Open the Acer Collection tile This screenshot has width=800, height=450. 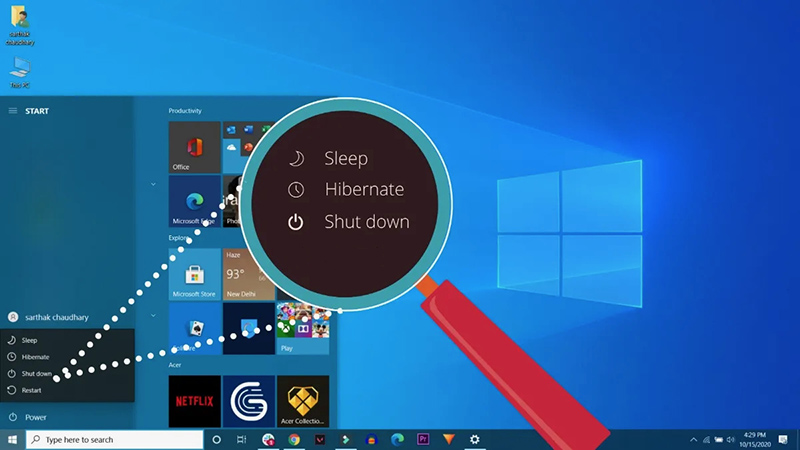[x=303, y=401]
